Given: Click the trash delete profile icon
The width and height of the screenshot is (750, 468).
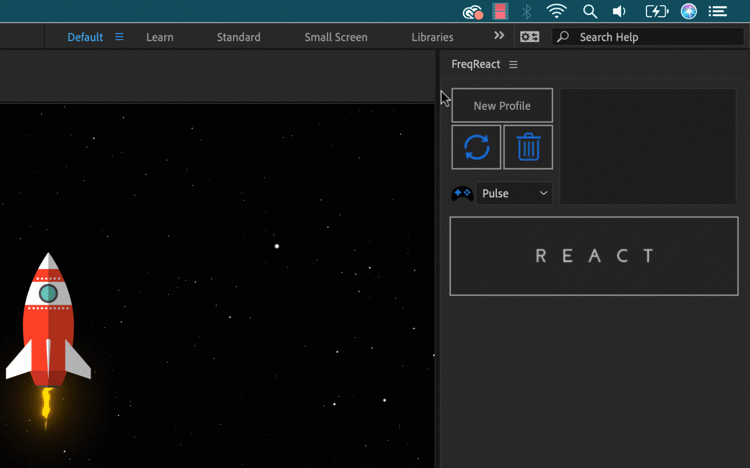Looking at the screenshot, I should click(x=528, y=148).
